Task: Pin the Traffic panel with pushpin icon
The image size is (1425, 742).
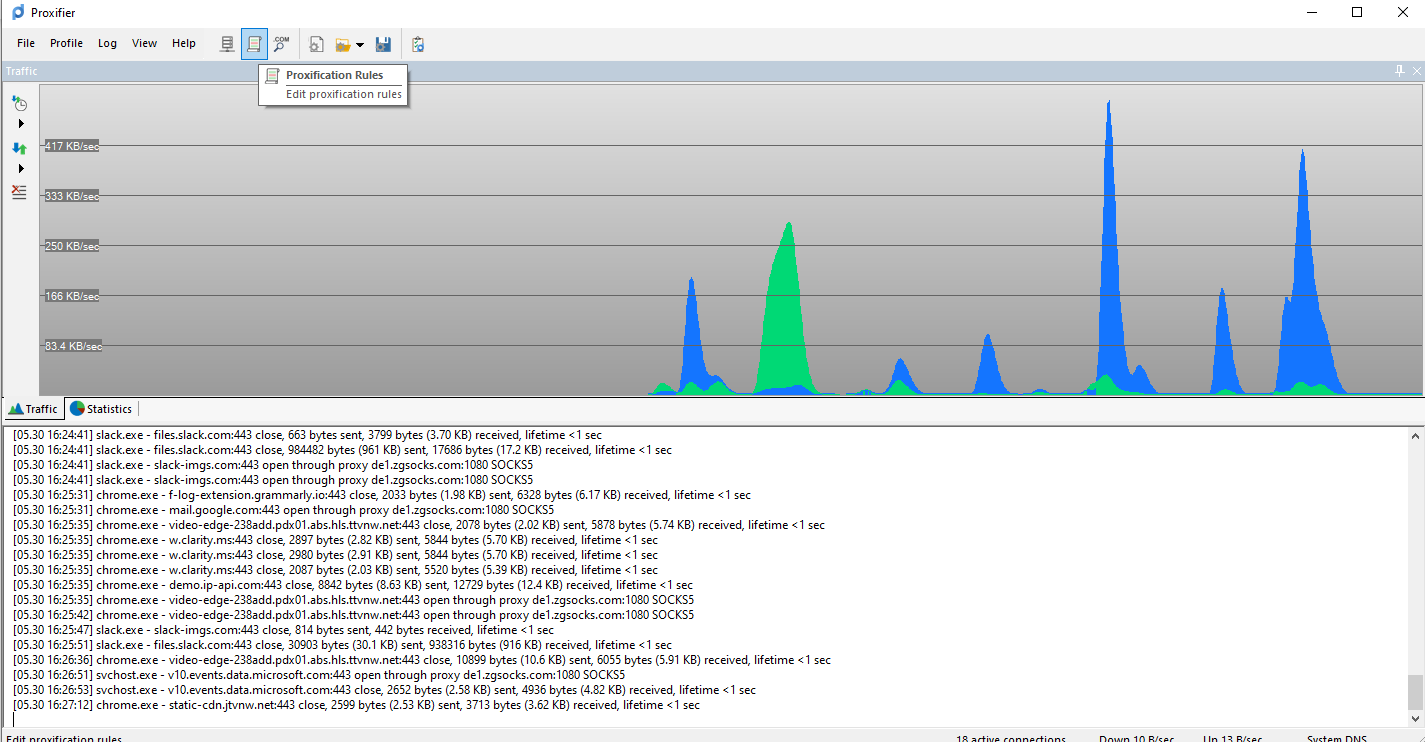Action: 1400,71
